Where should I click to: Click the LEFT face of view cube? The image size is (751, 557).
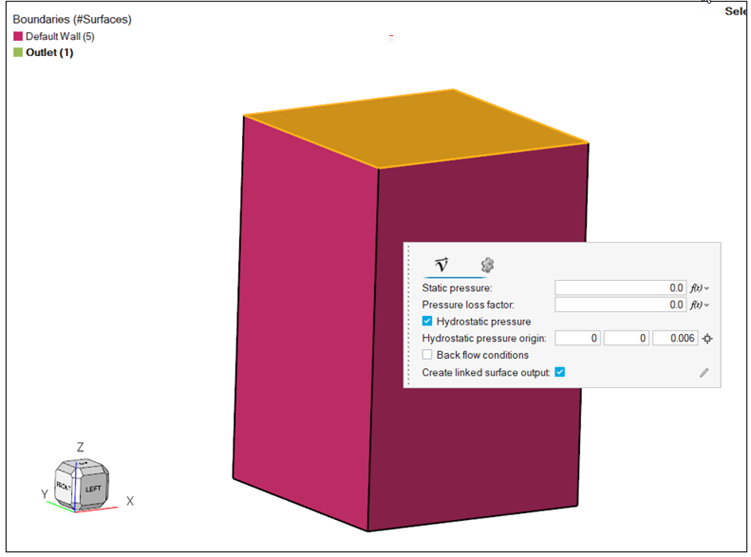(x=93, y=489)
